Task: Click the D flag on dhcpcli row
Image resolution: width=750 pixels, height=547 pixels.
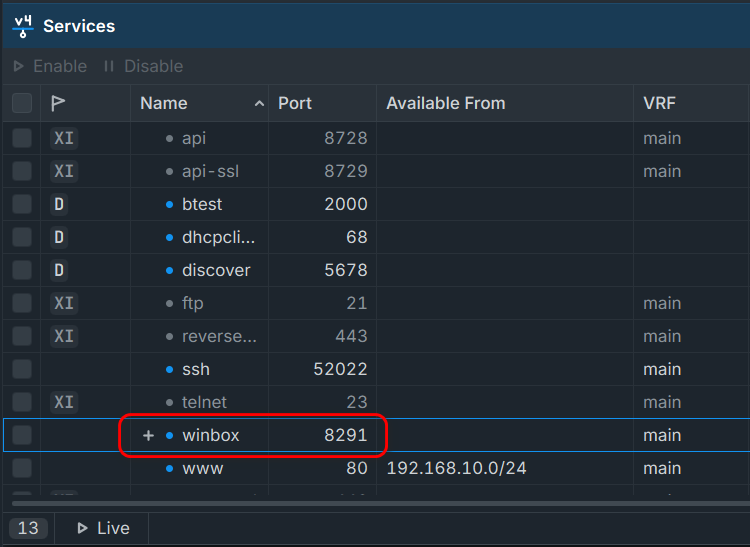Action: (x=59, y=237)
